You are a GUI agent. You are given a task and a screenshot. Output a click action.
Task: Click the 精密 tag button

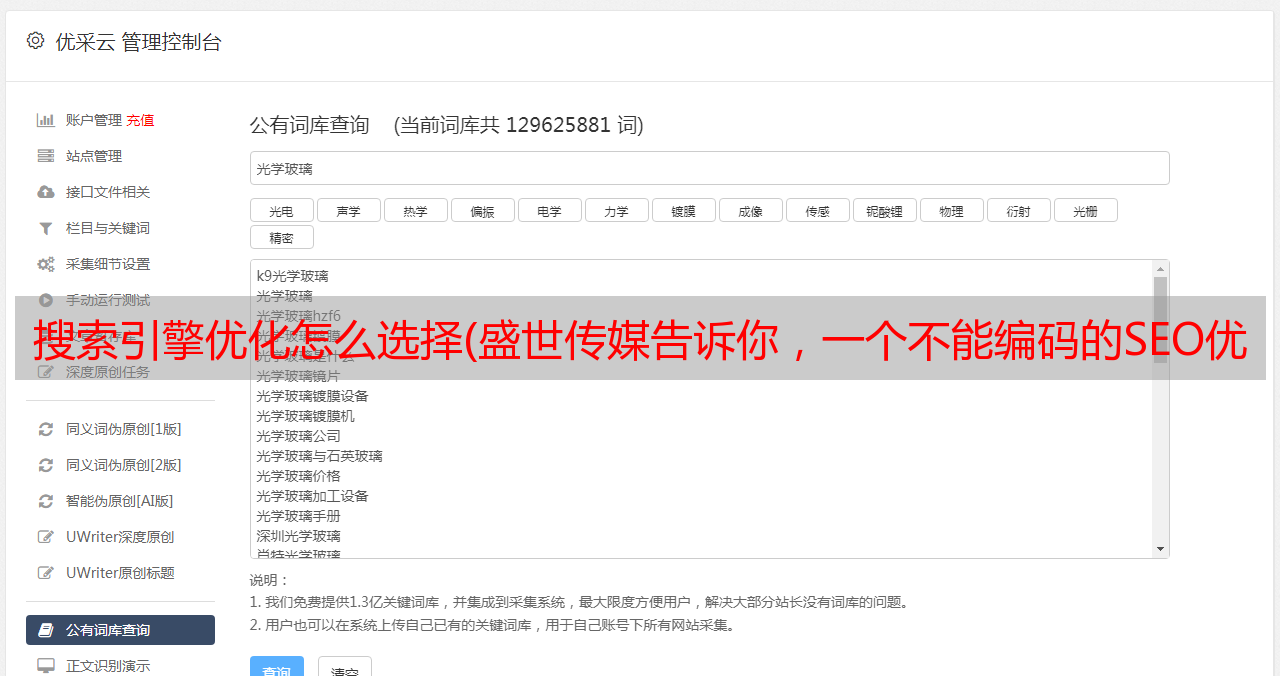(x=281, y=238)
